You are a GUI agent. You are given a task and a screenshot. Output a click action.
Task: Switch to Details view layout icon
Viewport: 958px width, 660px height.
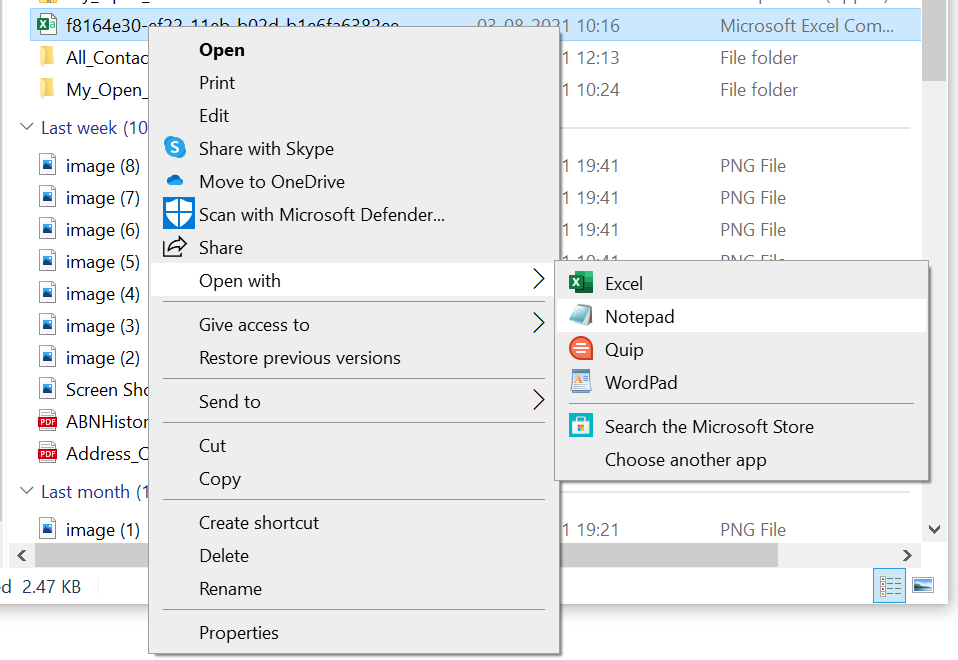click(x=889, y=585)
